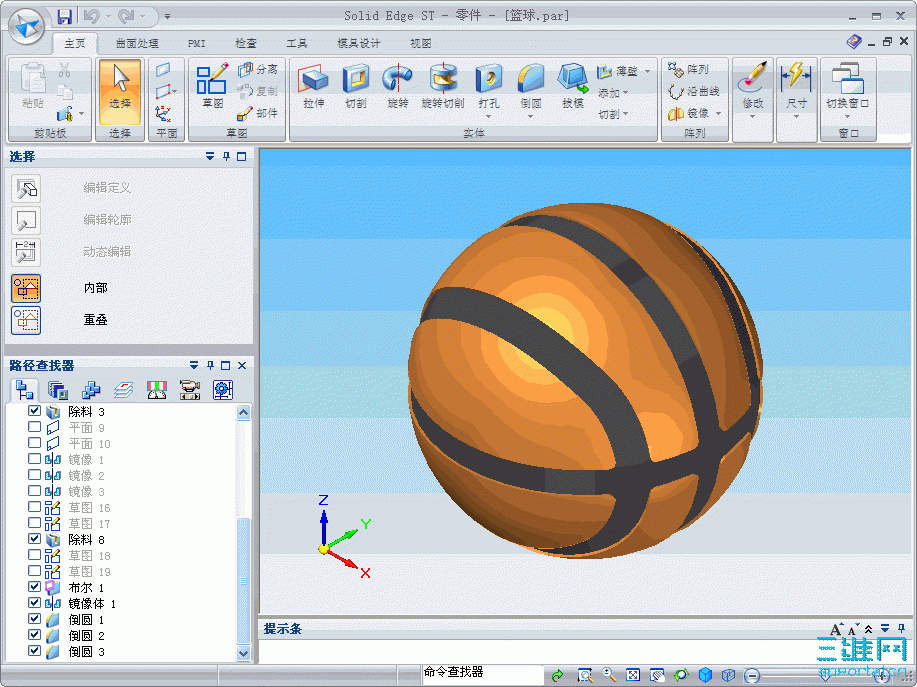Switch to the 曲面处理 ribbon tab
Screen dimensions: 917x687
[x=137, y=43]
